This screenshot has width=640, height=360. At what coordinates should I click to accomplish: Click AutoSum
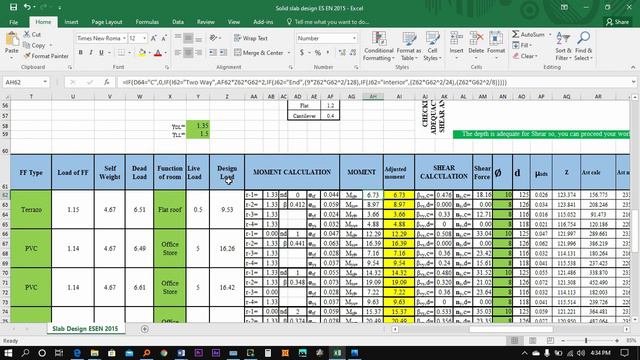[529, 35]
